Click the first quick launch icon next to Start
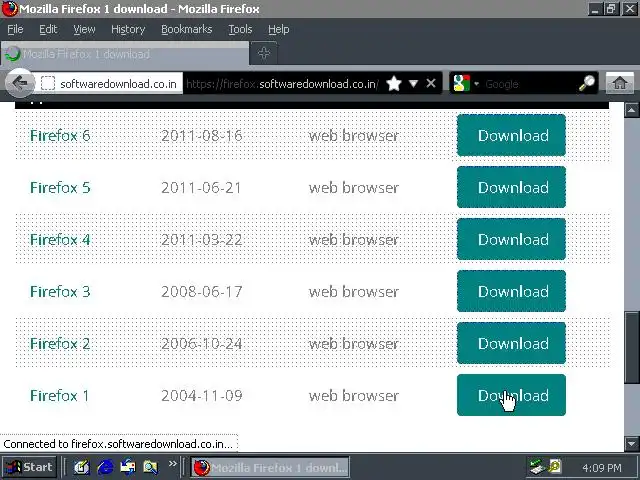The image size is (640, 480). click(x=82, y=467)
